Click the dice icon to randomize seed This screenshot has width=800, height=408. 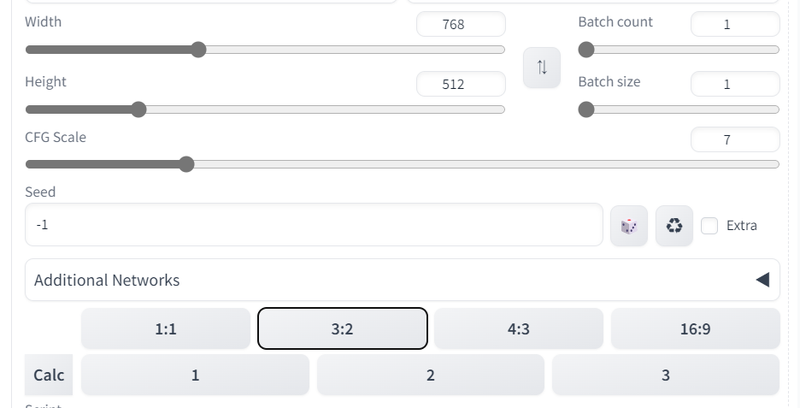click(629, 225)
